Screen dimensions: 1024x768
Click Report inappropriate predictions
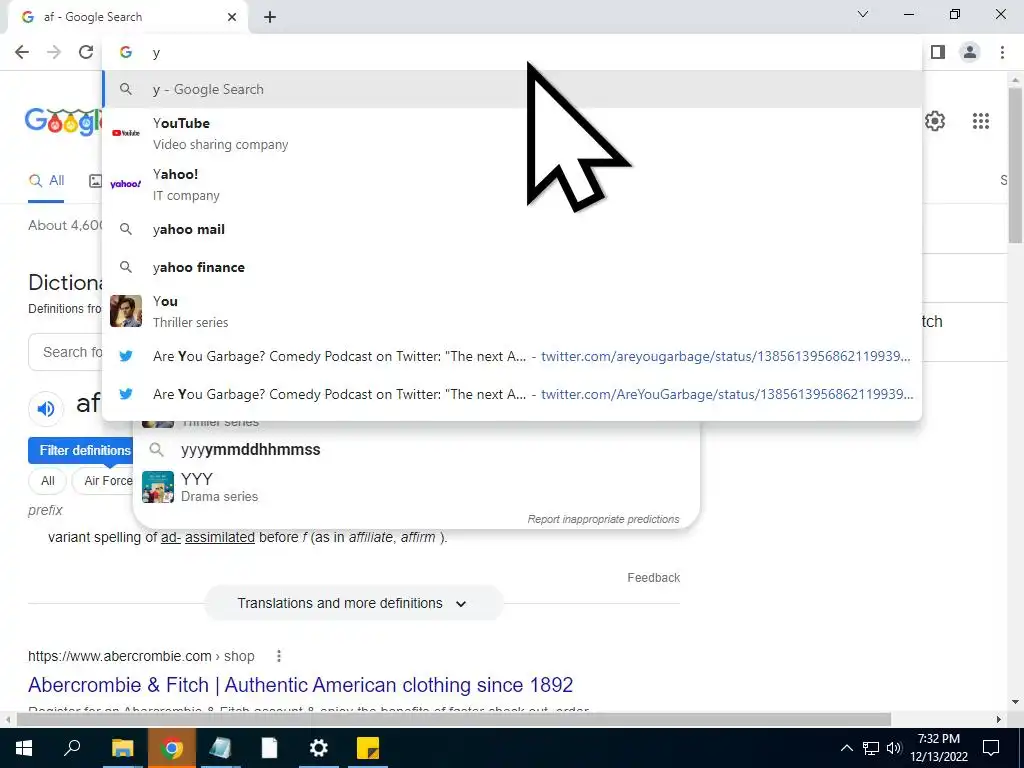click(x=603, y=519)
